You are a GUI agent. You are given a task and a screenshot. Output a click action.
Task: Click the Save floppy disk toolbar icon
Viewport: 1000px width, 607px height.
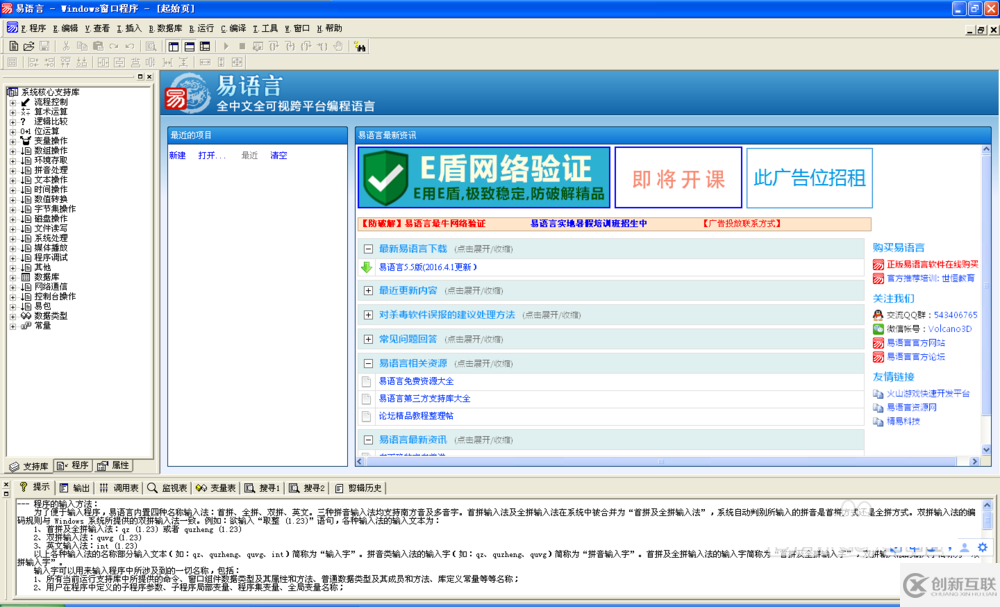pos(44,46)
